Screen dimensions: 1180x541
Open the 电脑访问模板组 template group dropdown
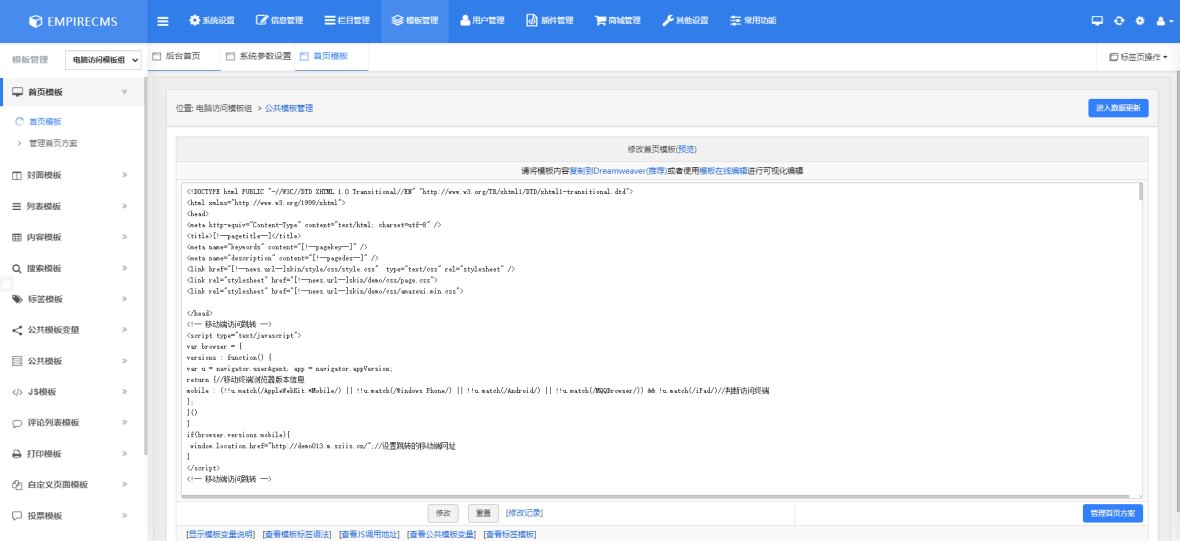103,59
